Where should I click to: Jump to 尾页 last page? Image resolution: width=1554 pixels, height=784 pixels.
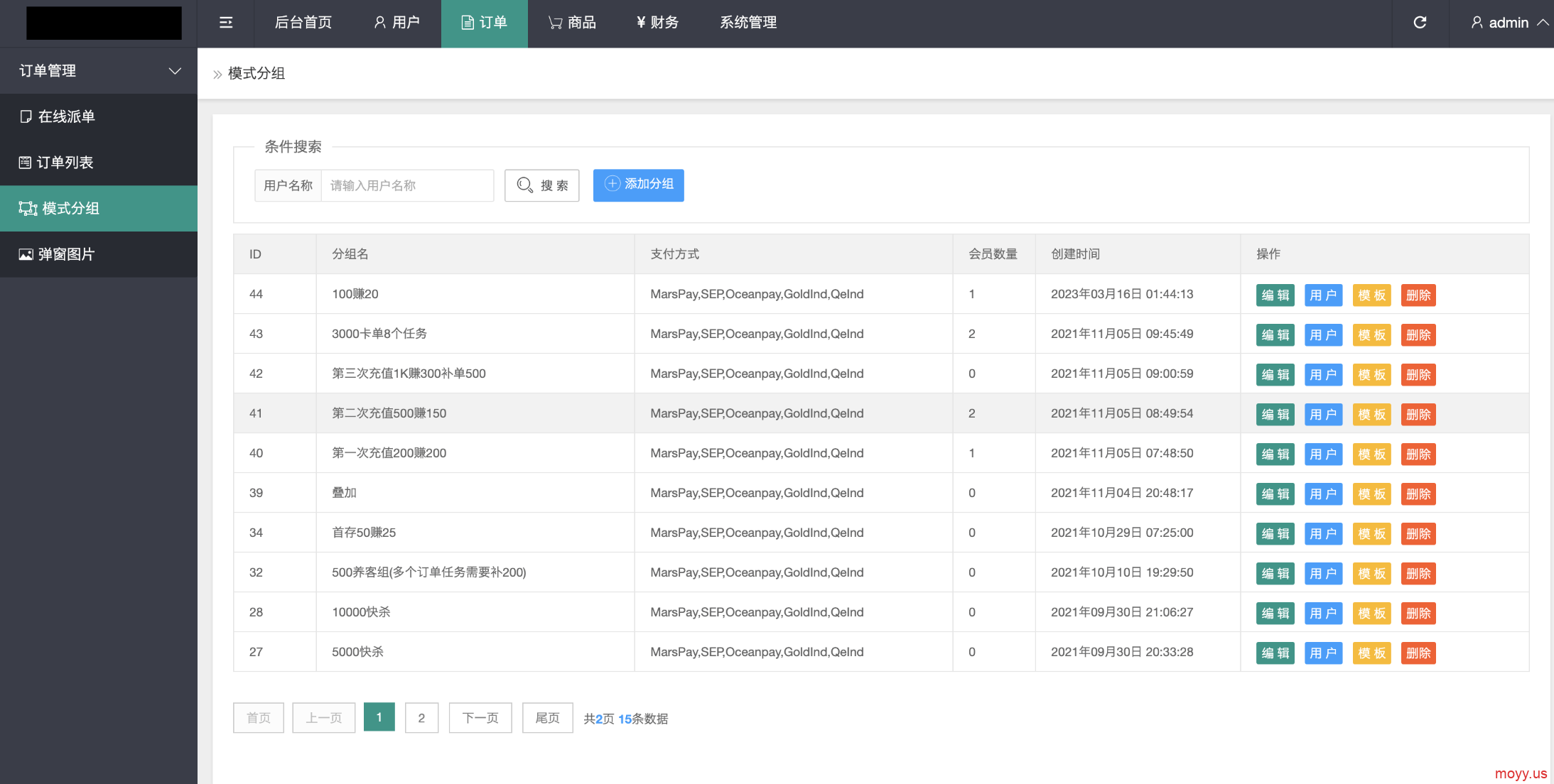tap(547, 718)
